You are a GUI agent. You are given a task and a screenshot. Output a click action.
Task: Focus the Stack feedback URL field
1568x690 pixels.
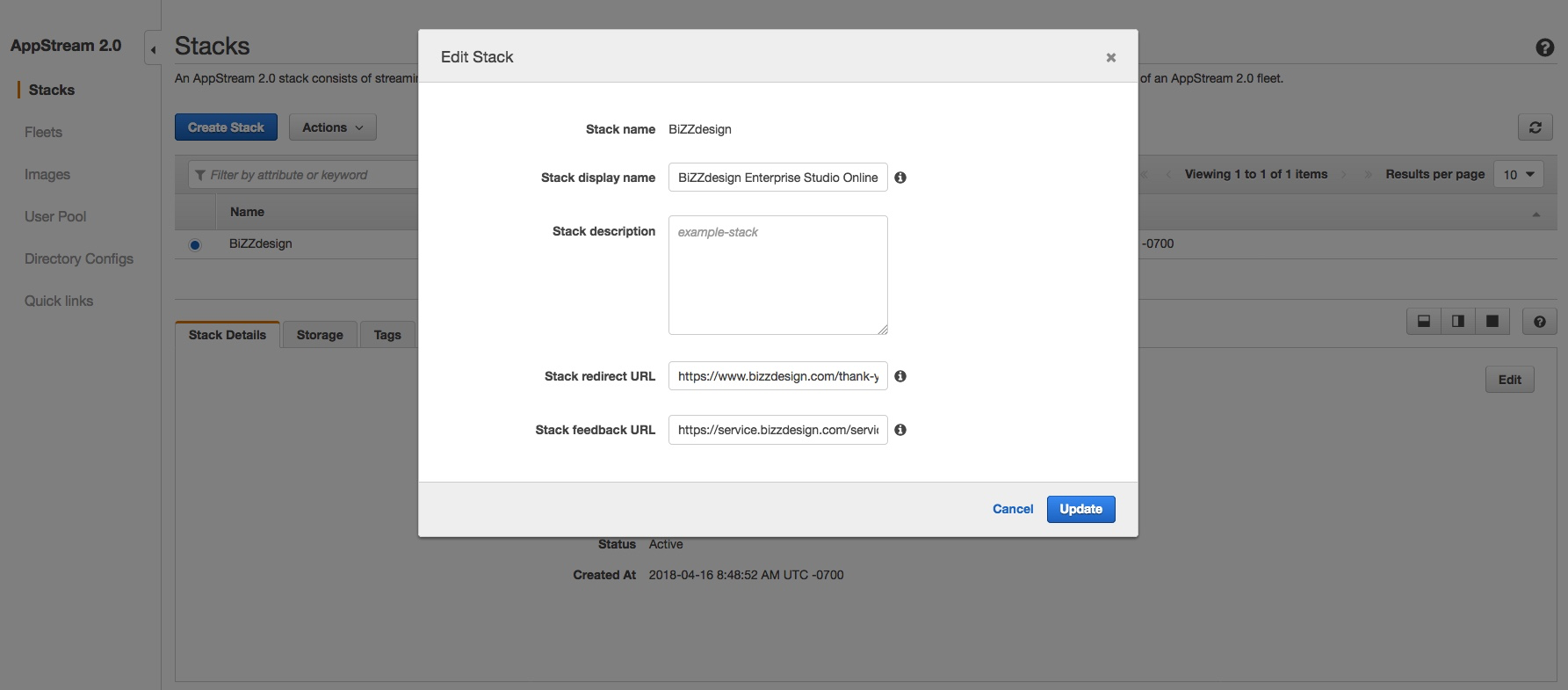point(778,430)
